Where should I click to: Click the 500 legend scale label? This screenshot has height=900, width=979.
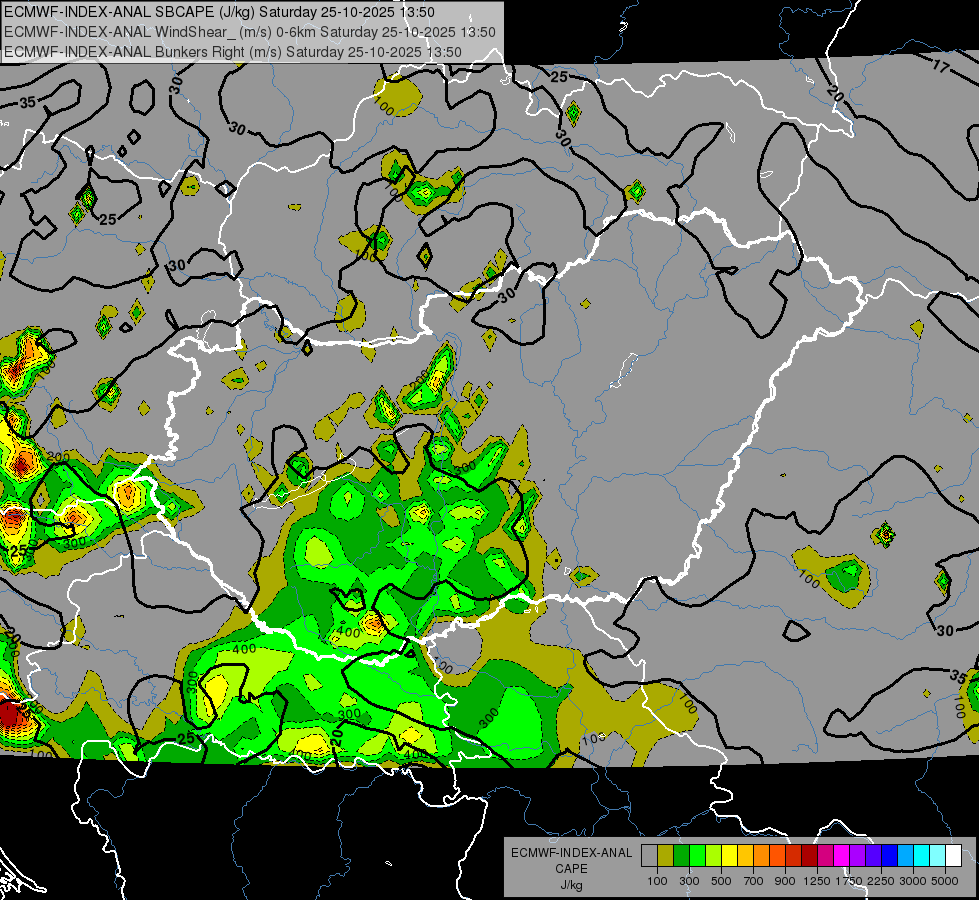pos(721,881)
